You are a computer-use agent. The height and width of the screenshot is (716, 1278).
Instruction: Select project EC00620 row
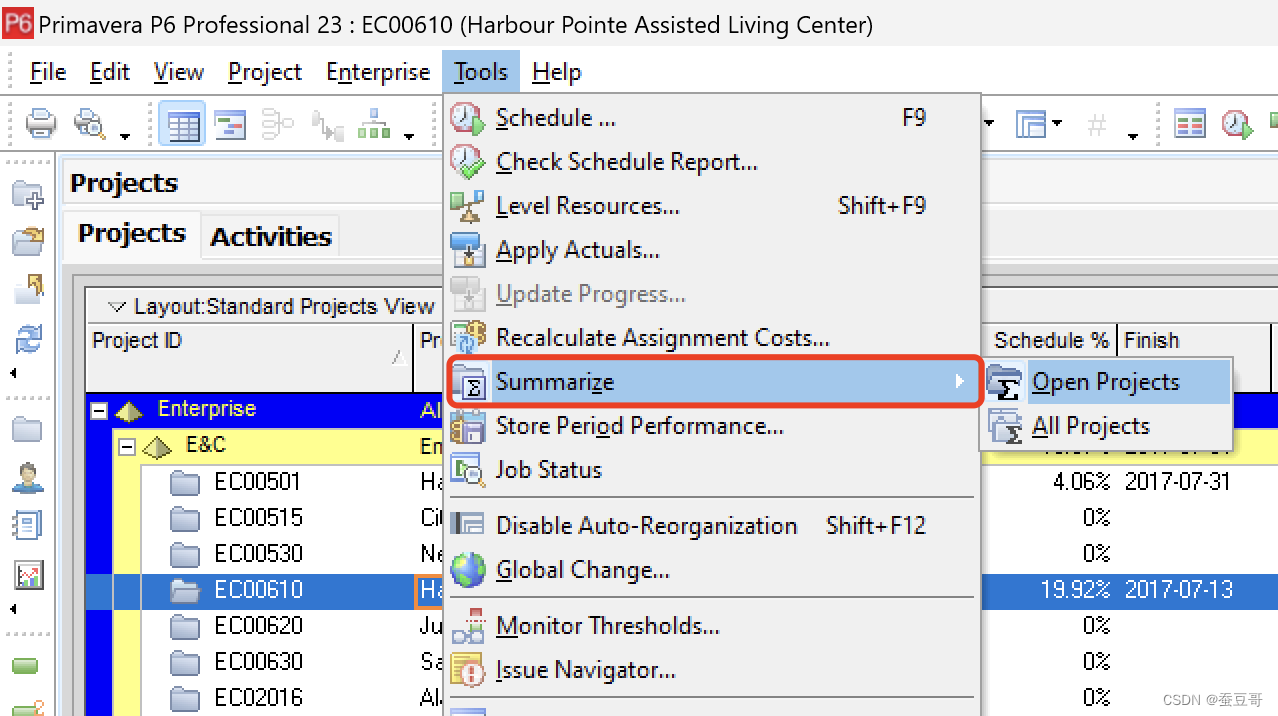(x=258, y=626)
